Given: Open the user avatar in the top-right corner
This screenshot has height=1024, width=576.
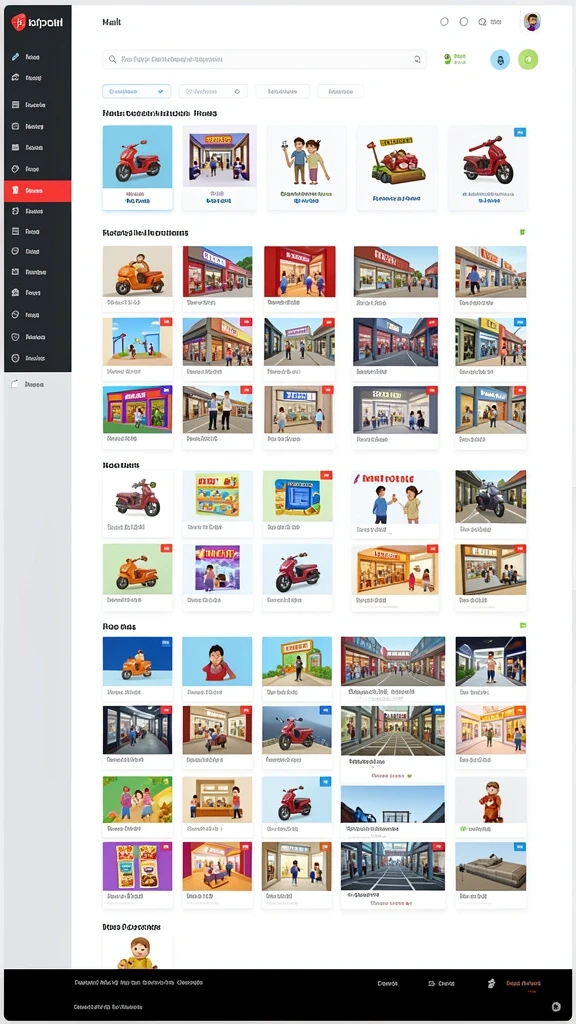Looking at the screenshot, I should click(532, 22).
